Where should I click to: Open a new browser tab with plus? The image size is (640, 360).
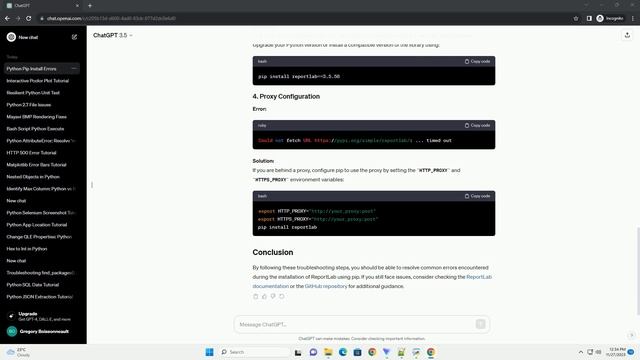tap(90, 6)
